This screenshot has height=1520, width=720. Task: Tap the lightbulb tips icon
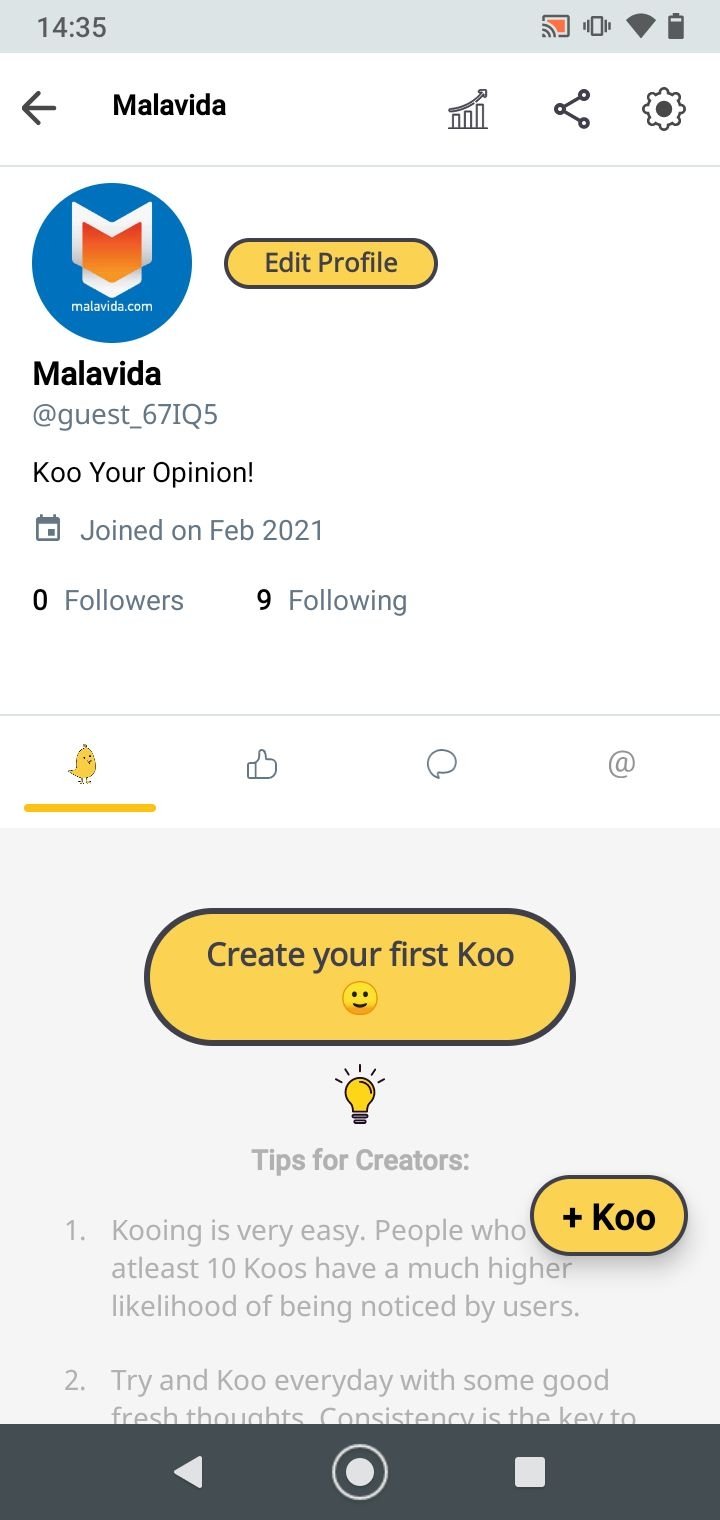pos(360,1094)
